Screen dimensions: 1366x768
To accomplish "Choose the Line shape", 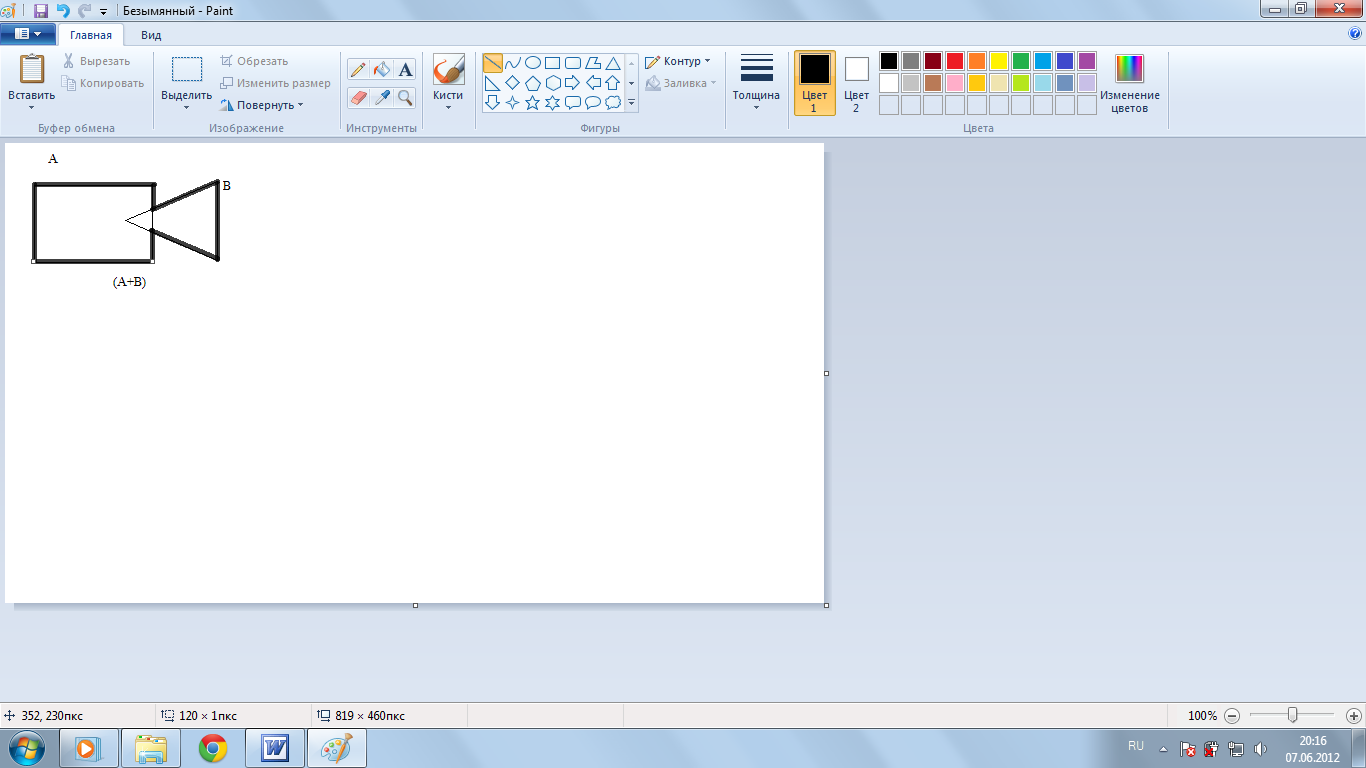I will click(x=493, y=63).
